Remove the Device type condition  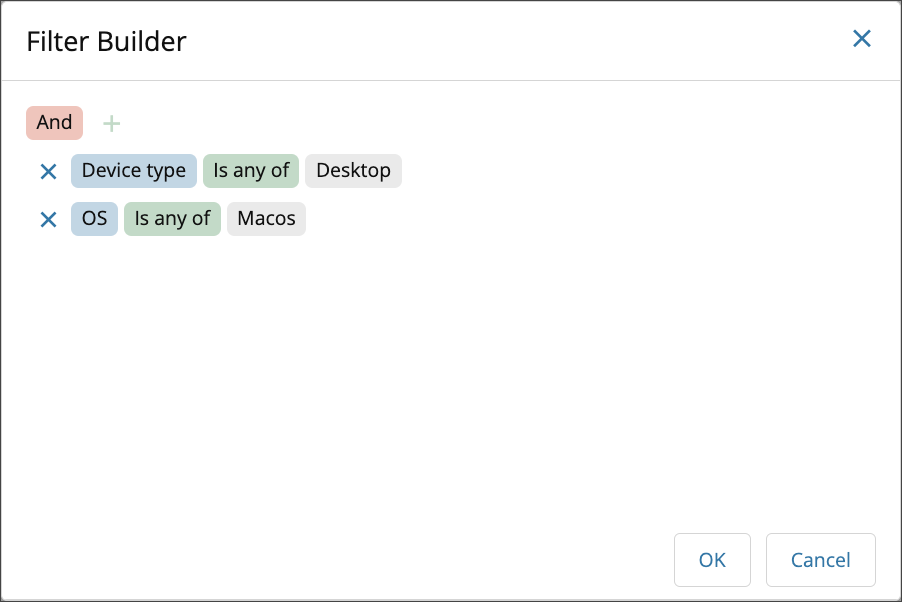point(47,172)
